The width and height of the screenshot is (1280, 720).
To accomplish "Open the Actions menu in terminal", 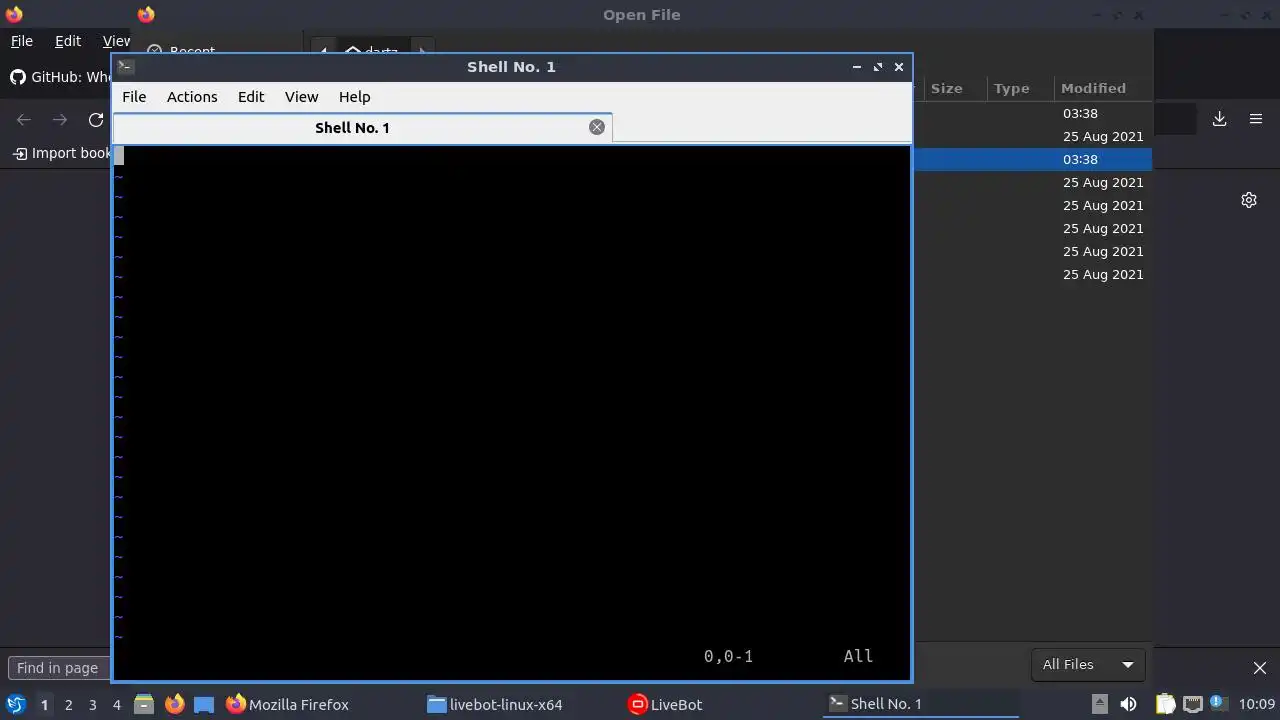I will 192,97.
